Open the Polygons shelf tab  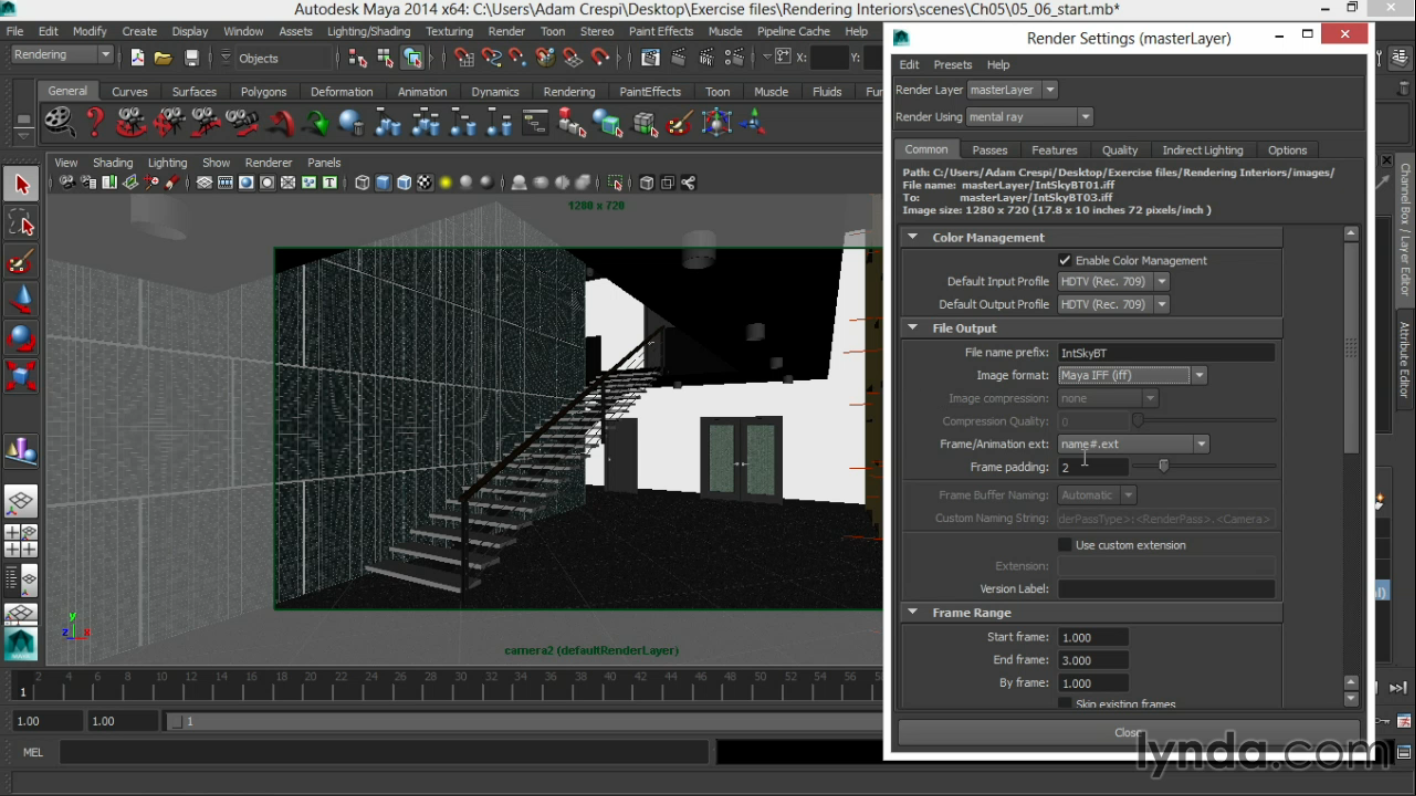tap(263, 92)
